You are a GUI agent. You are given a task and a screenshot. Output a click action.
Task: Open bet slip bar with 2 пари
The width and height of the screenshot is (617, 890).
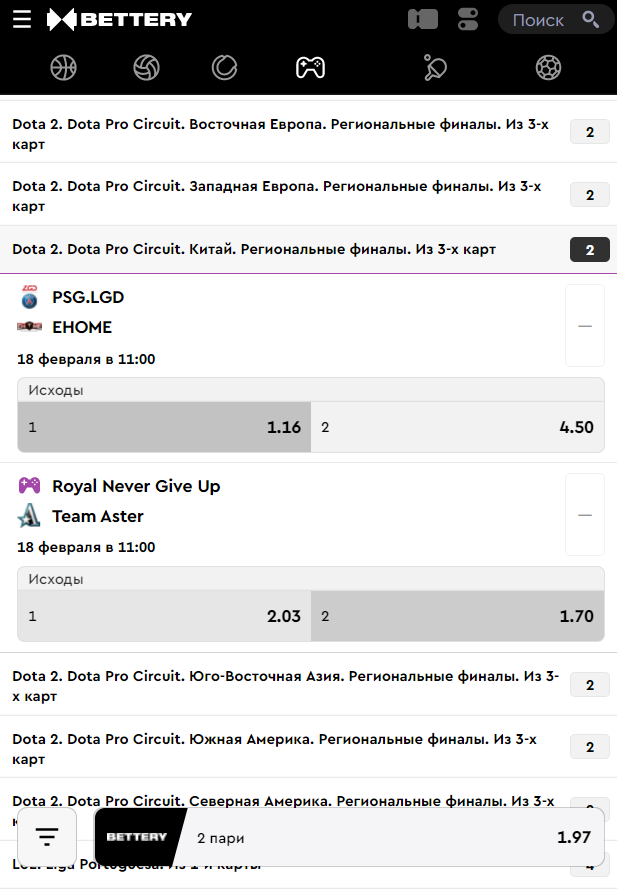pyautogui.click(x=350, y=837)
